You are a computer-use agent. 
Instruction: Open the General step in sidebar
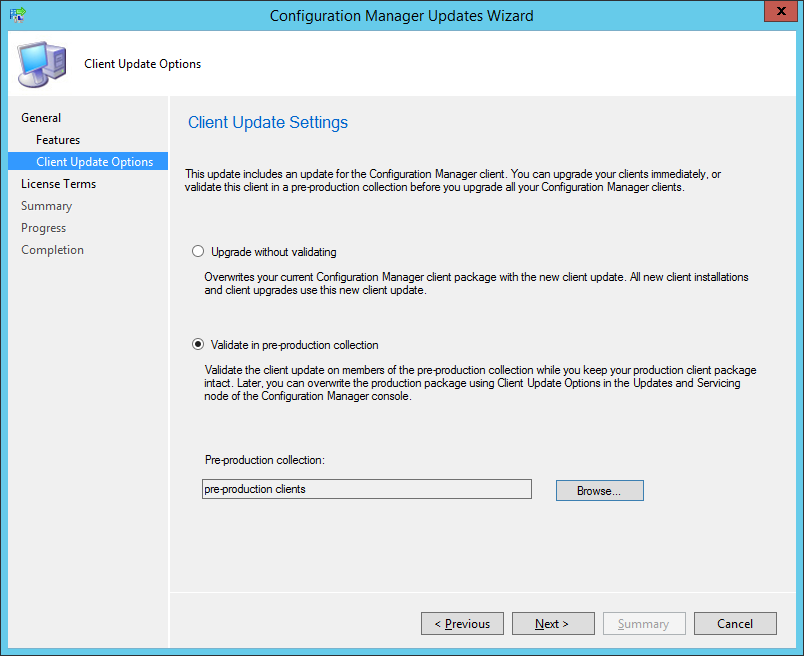coord(41,117)
